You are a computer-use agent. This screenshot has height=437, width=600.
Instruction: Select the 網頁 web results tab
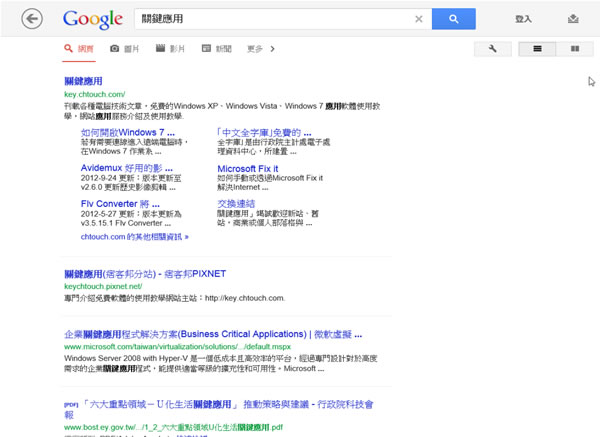tap(79, 49)
